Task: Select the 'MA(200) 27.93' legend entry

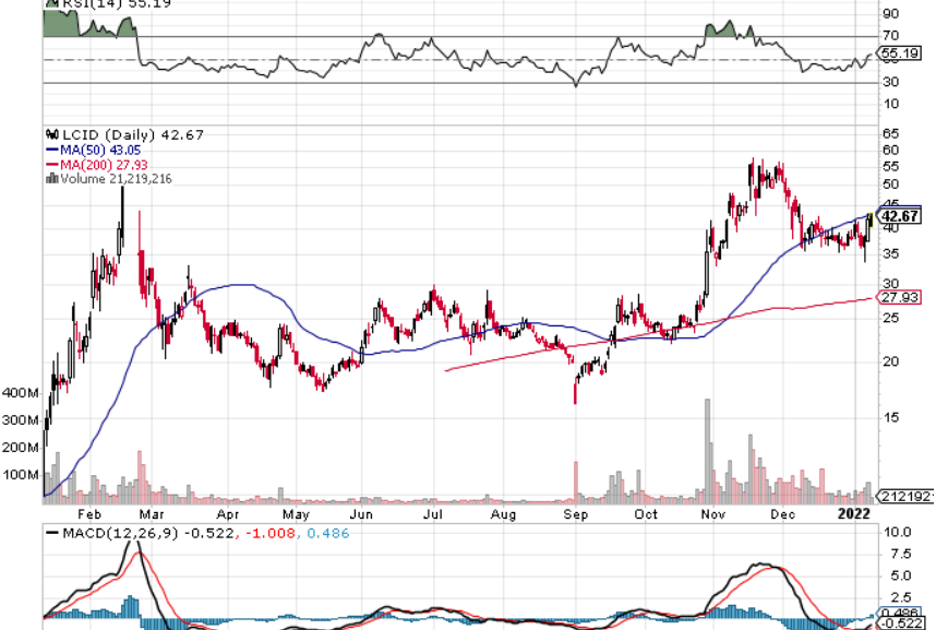Action: 104,165
